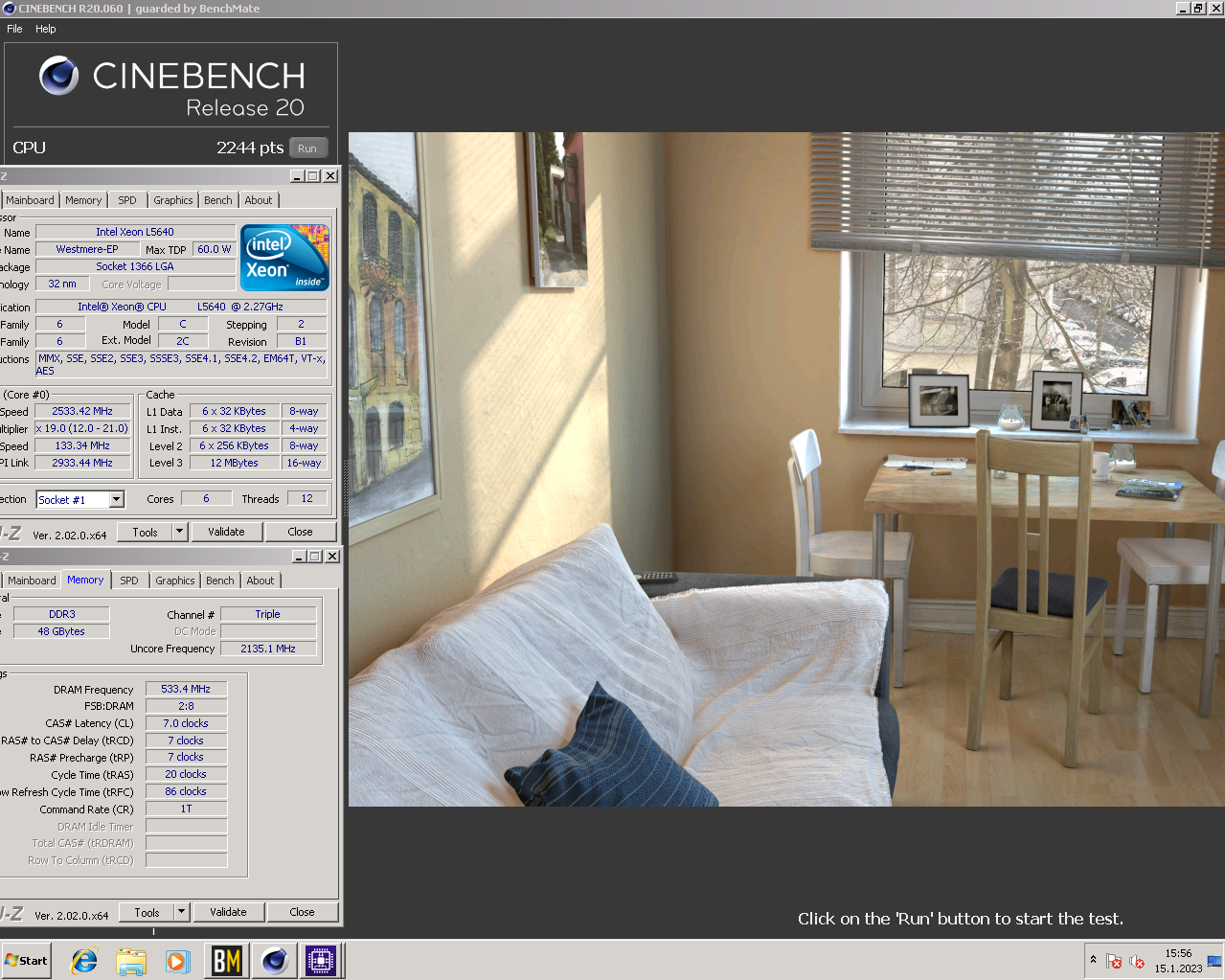Screen dimensions: 1225x980
Task: Click the CAS# Latency 7.0 clocks value
Action: coord(186,723)
